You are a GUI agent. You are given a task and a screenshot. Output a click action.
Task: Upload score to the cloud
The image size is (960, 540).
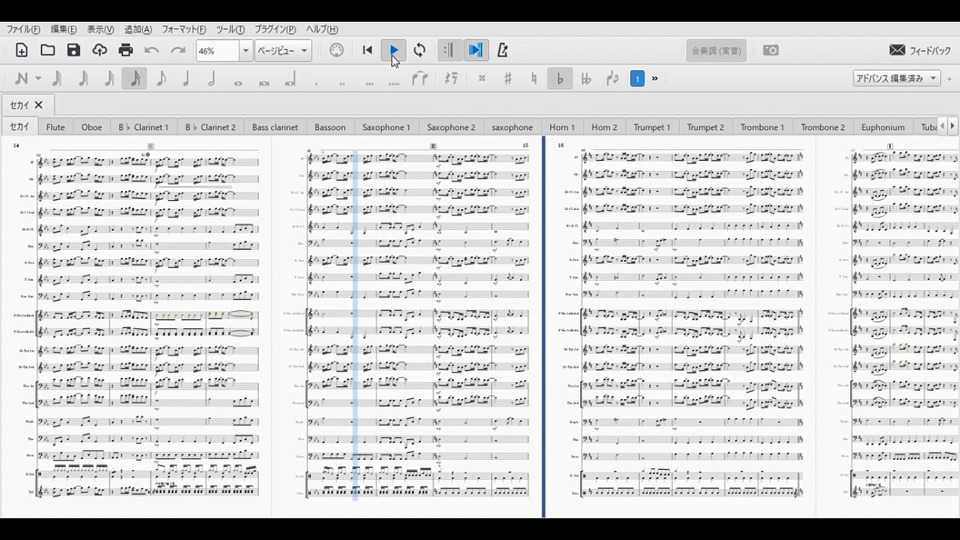[100, 50]
